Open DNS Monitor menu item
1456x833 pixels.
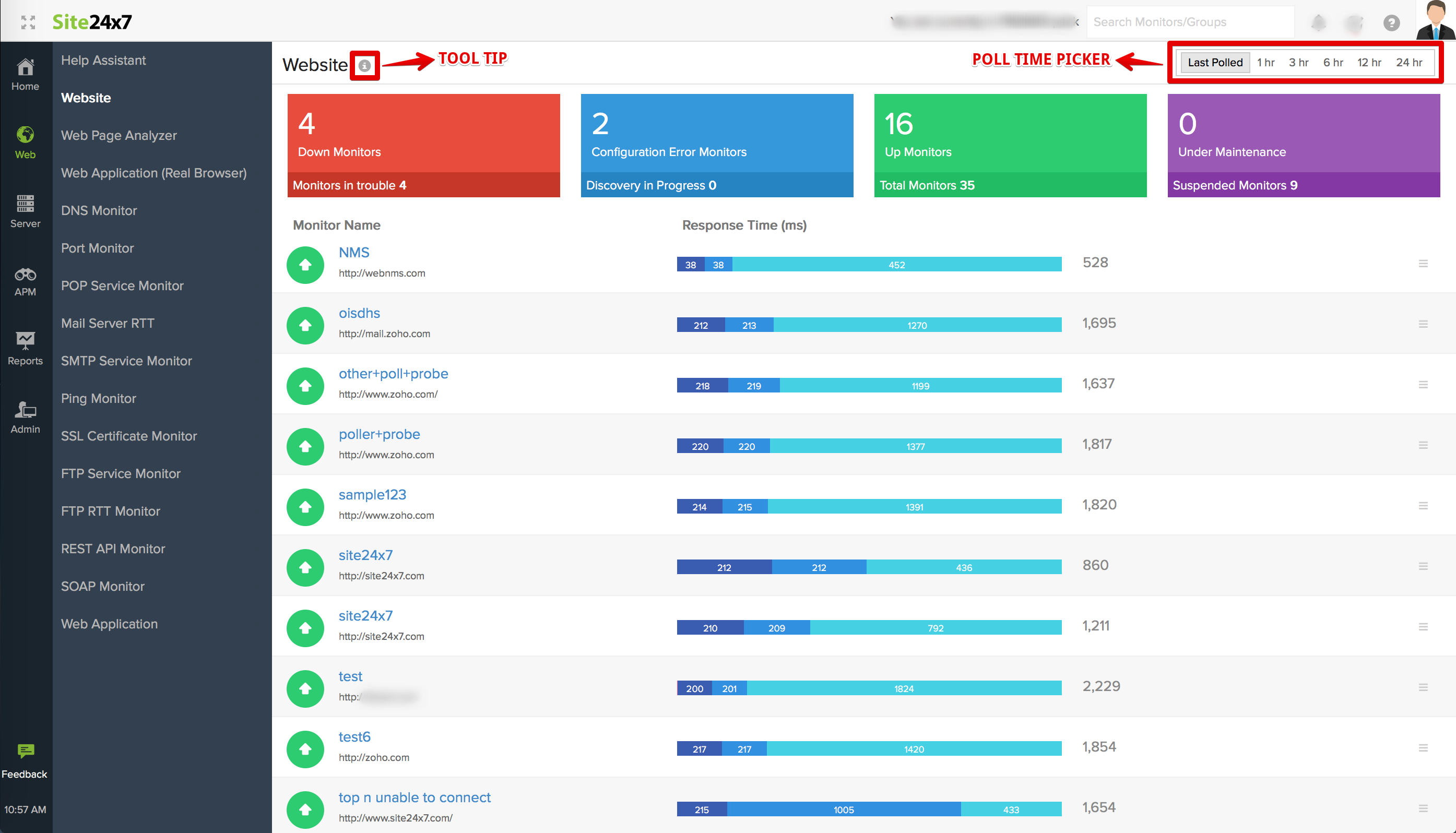pyautogui.click(x=99, y=210)
